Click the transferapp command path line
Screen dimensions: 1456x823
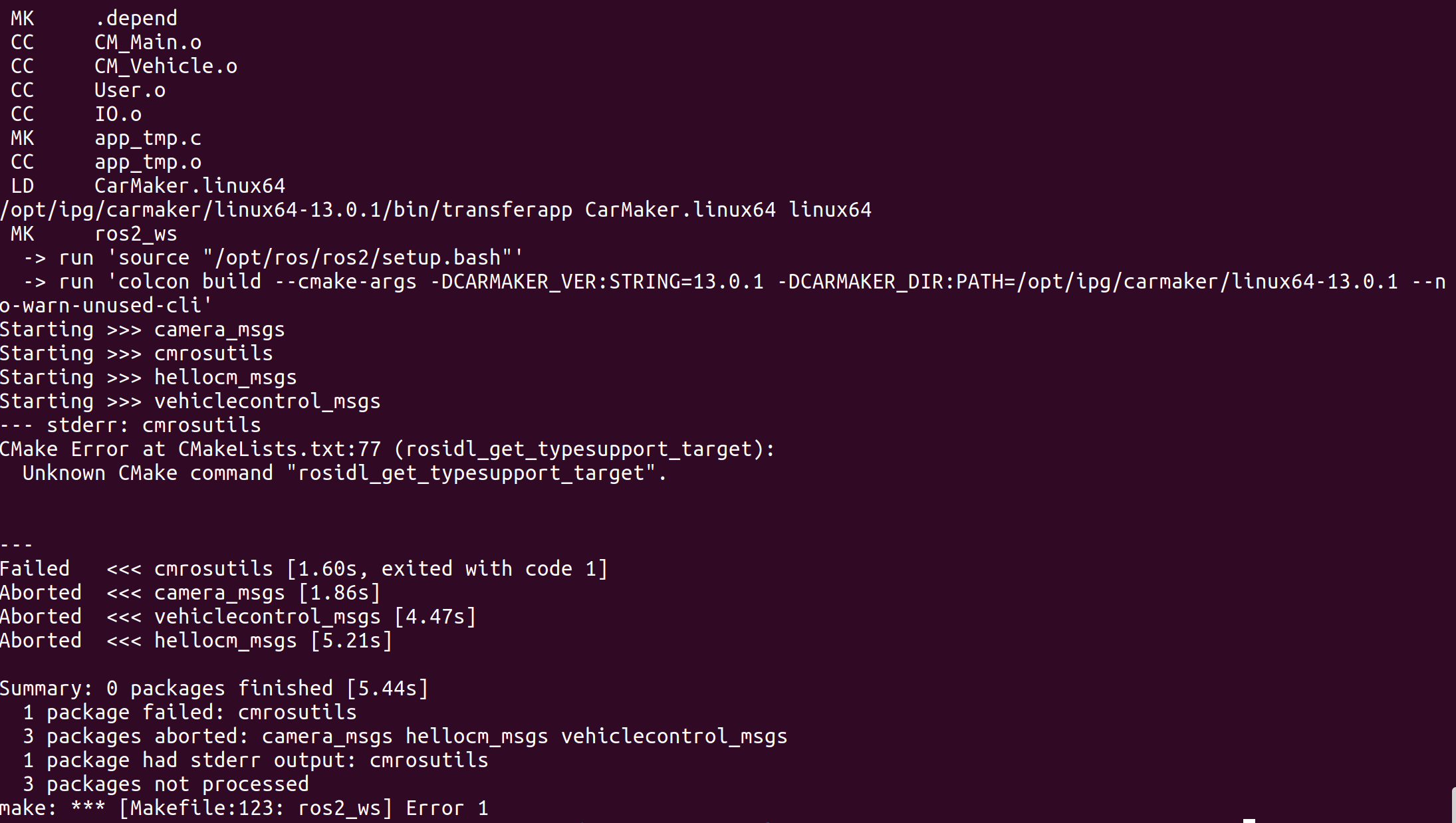(435, 210)
